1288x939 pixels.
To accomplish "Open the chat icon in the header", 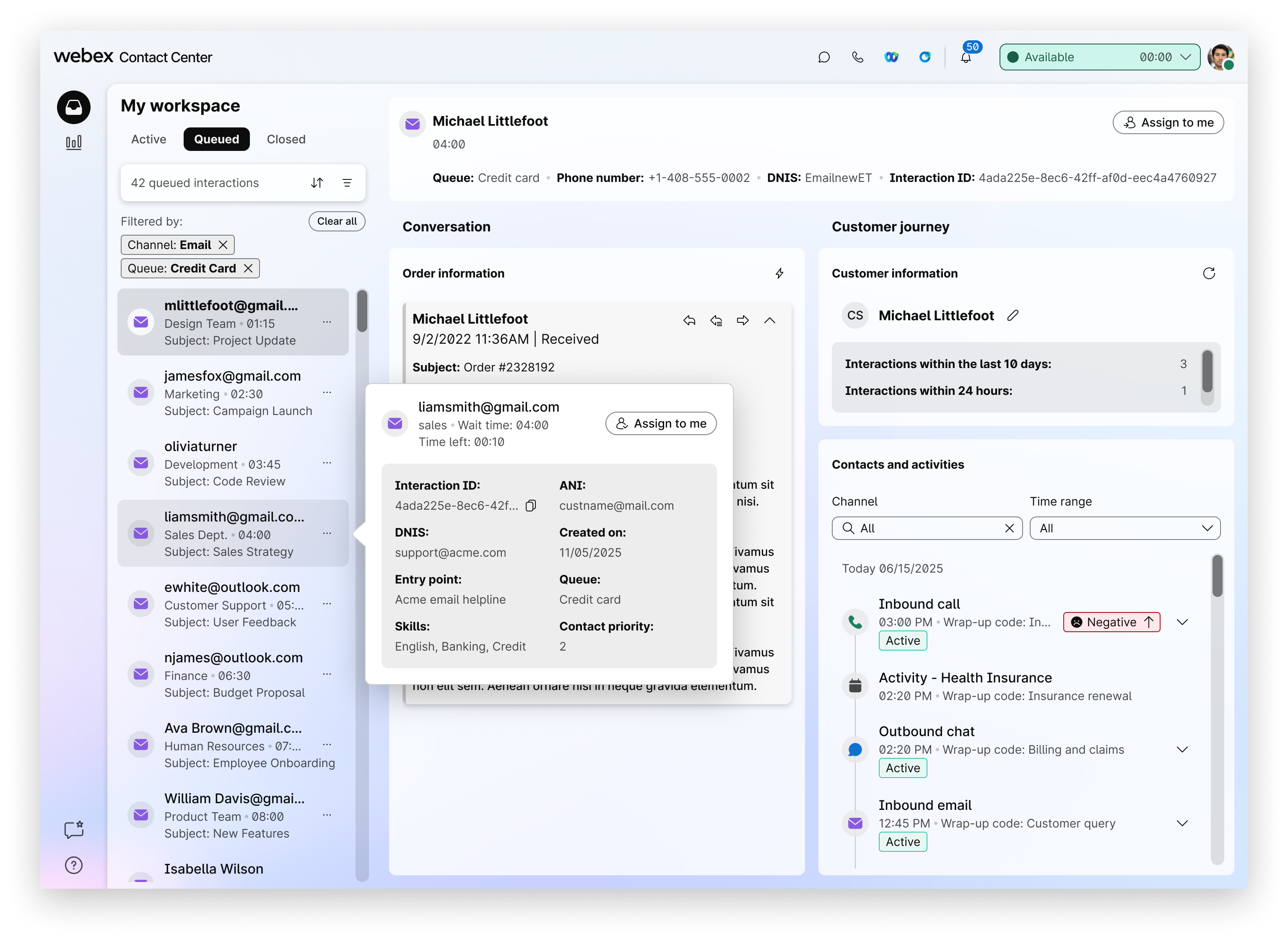I will tap(823, 57).
